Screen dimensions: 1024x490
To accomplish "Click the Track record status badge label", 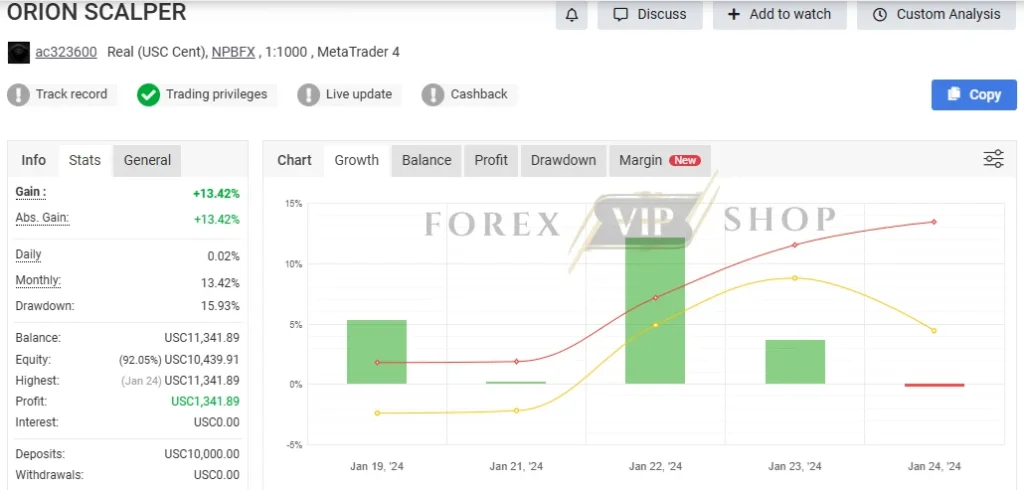I will pos(71,95).
